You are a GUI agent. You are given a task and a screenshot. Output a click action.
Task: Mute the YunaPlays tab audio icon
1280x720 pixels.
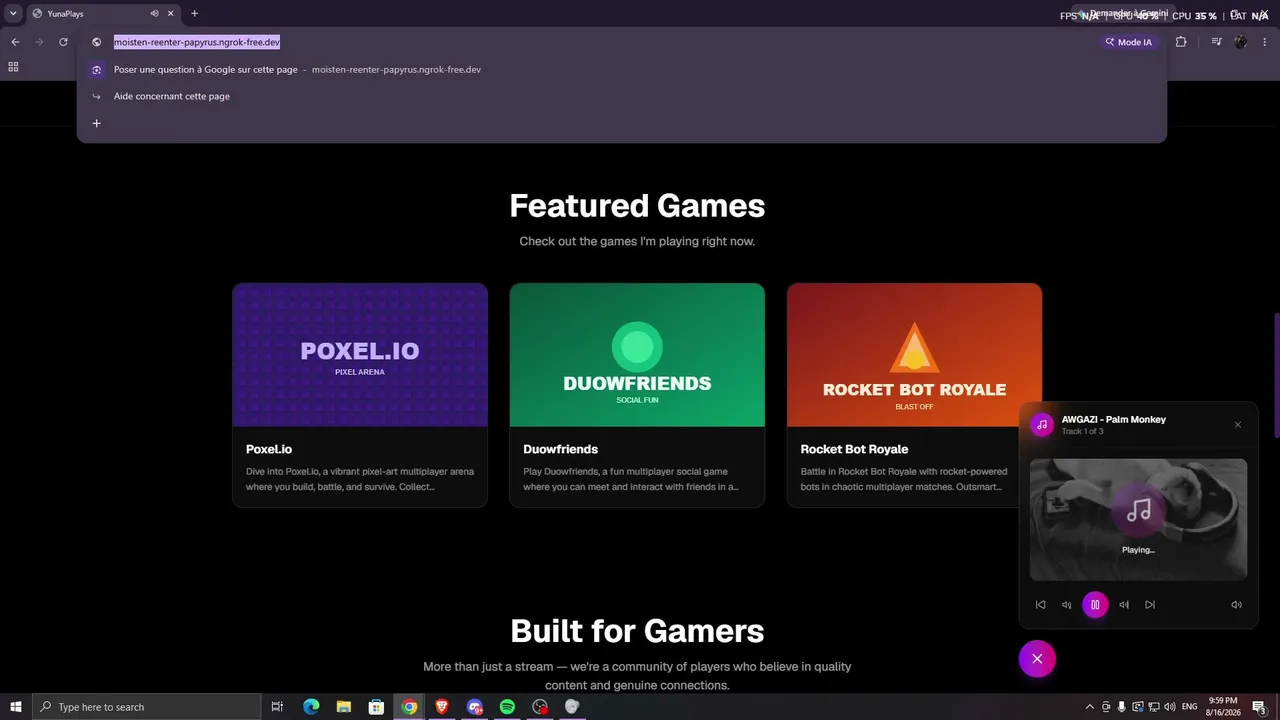coord(154,14)
